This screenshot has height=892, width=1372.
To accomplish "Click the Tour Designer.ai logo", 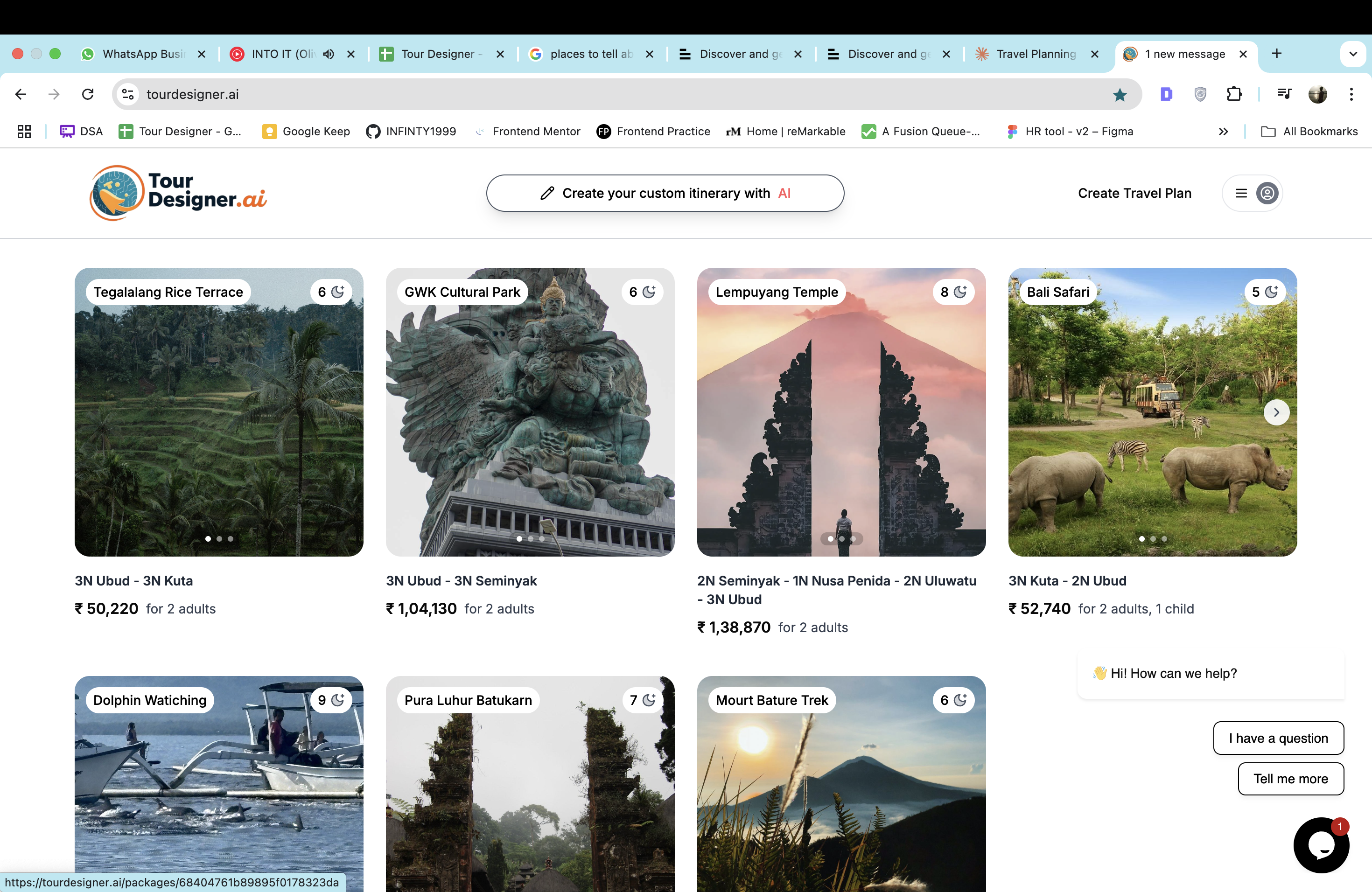I will [x=178, y=193].
